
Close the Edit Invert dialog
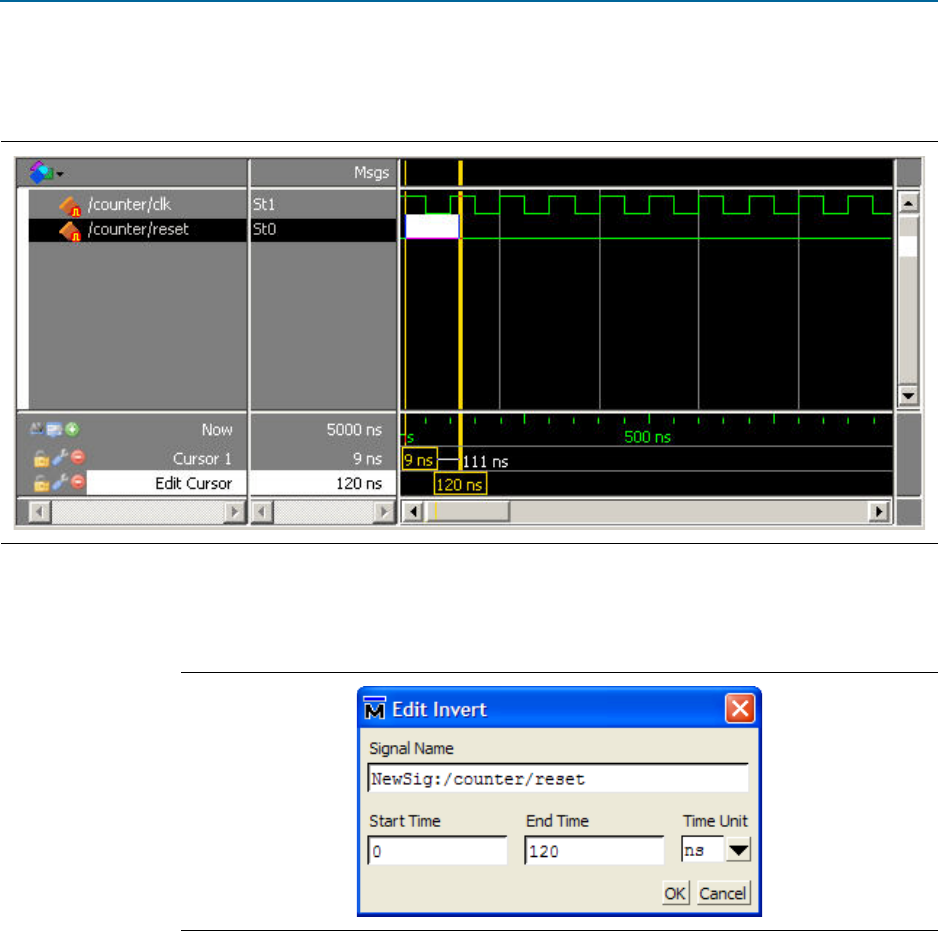point(740,709)
